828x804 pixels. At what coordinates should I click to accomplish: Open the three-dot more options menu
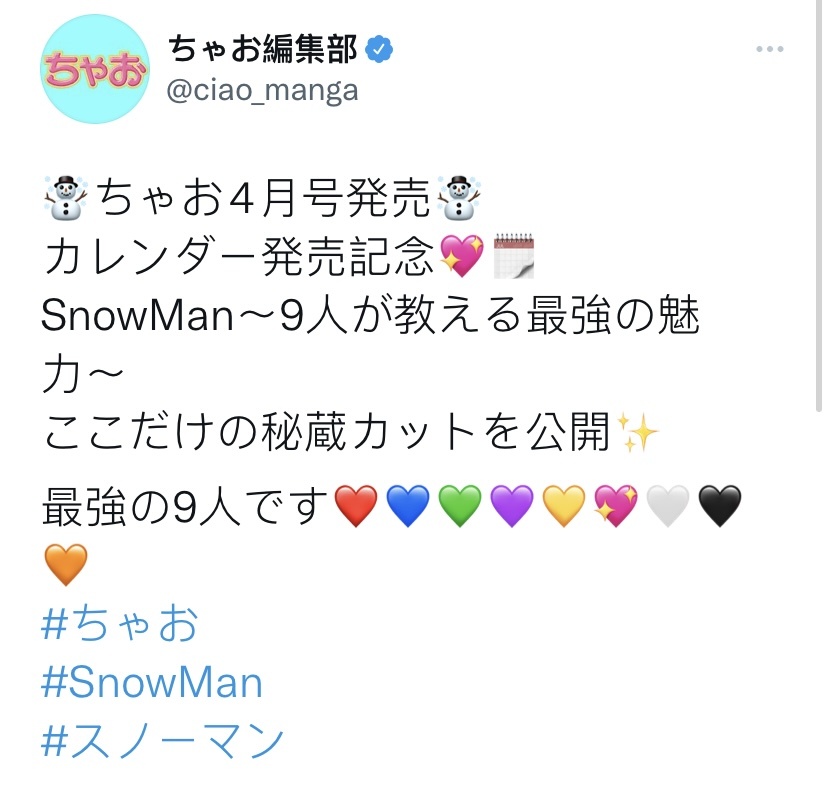point(769,49)
